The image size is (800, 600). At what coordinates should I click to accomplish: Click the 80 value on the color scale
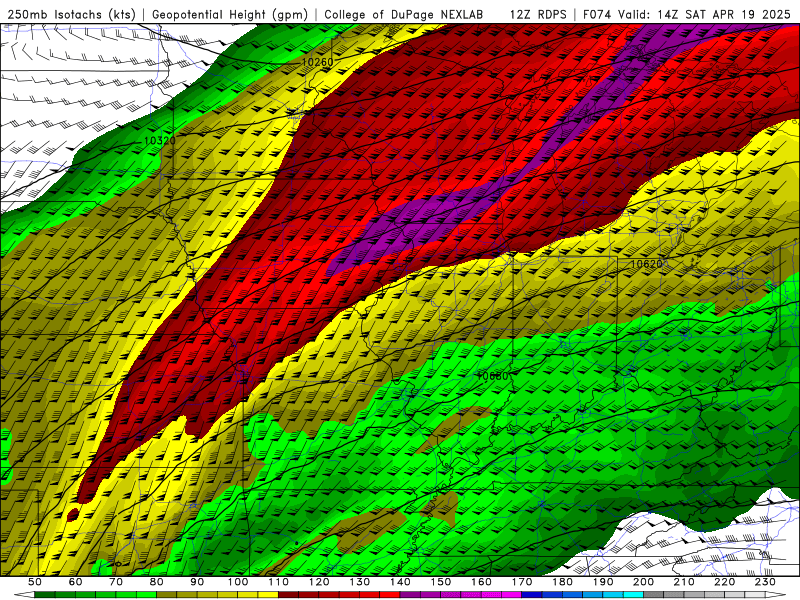pyautogui.click(x=157, y=582)
